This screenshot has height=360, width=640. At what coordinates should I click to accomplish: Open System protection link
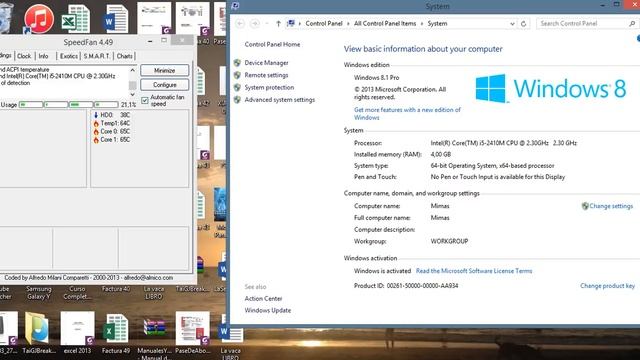[269, 87]
